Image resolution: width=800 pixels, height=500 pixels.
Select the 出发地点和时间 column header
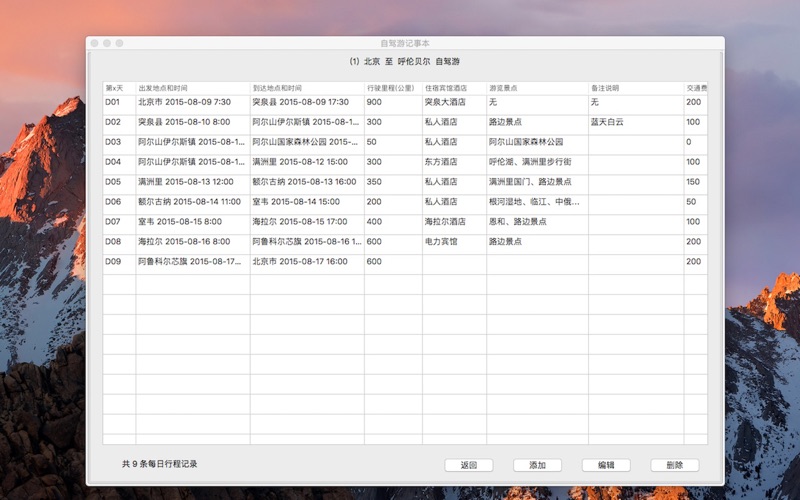(193, 88)
